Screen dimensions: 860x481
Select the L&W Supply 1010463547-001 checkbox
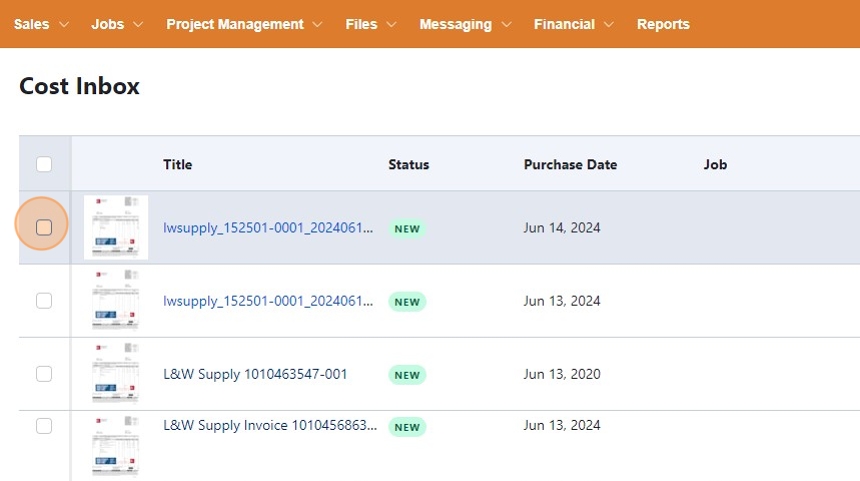tap(44, 374)
